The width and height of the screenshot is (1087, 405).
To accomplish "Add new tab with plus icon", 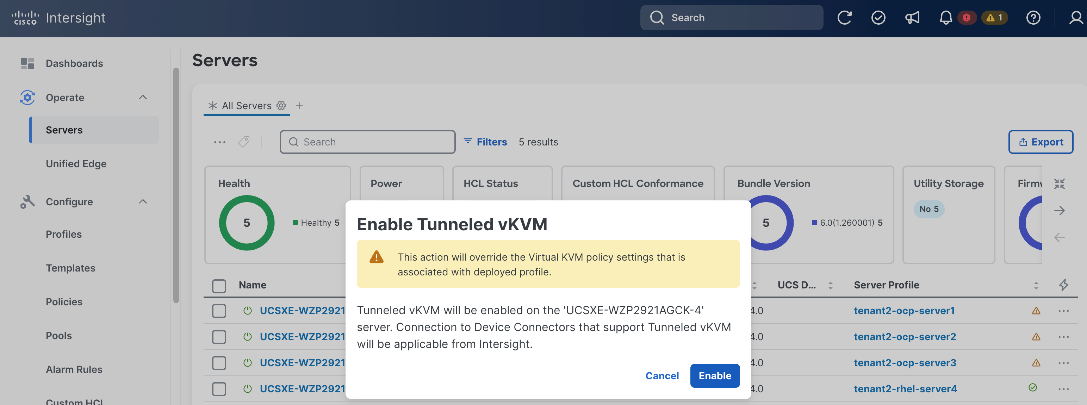I will (x=299, y=105).
